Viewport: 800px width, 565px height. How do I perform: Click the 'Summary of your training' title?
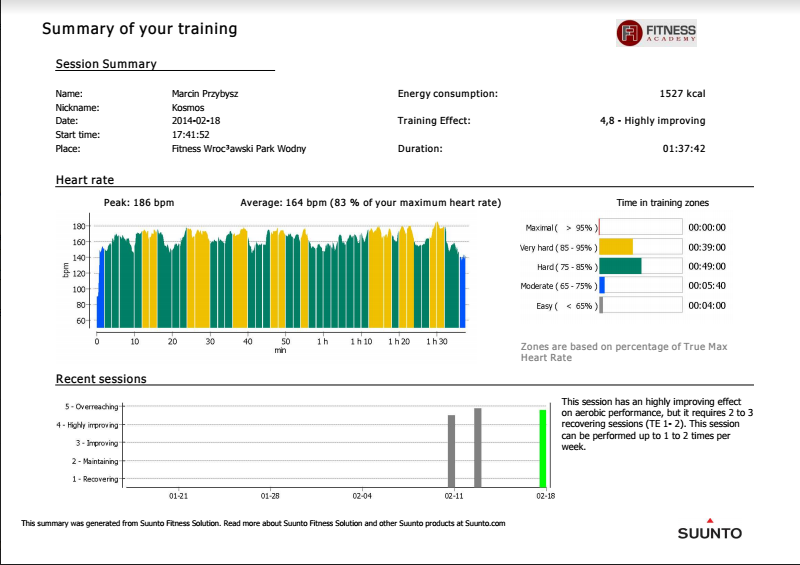pos(140,29)
